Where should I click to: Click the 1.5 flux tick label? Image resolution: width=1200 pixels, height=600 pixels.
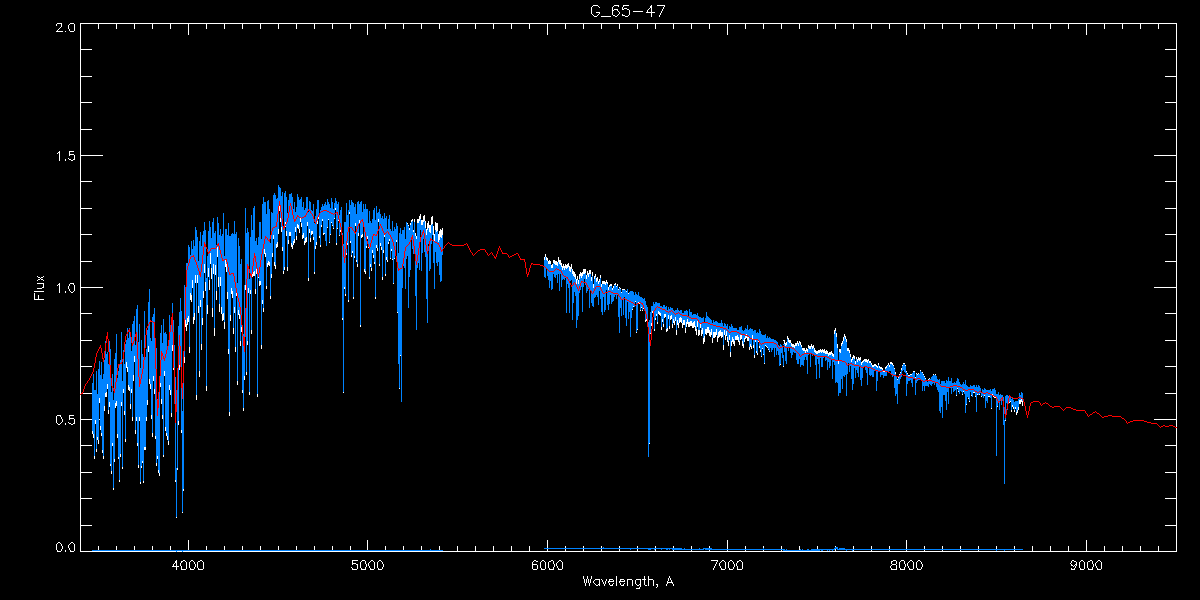click(64, 157)
